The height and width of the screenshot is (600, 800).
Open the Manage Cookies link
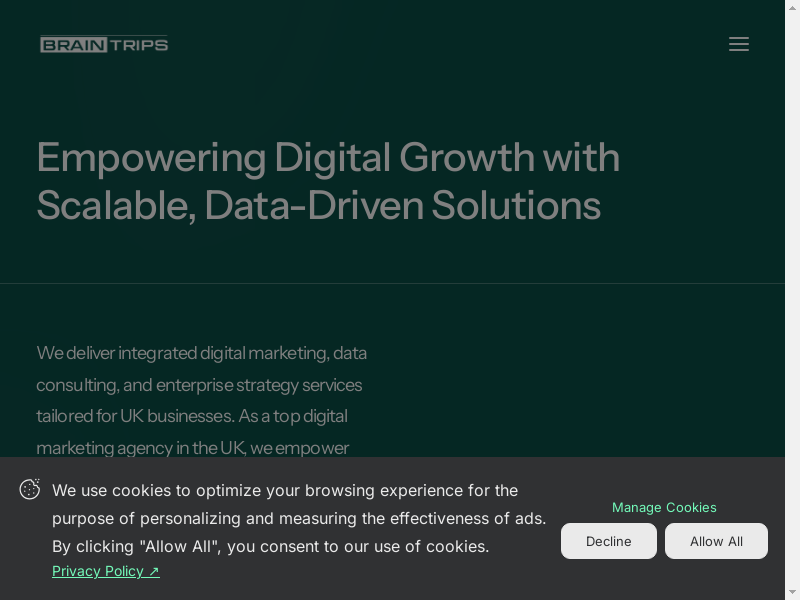[x=664, y=507]
